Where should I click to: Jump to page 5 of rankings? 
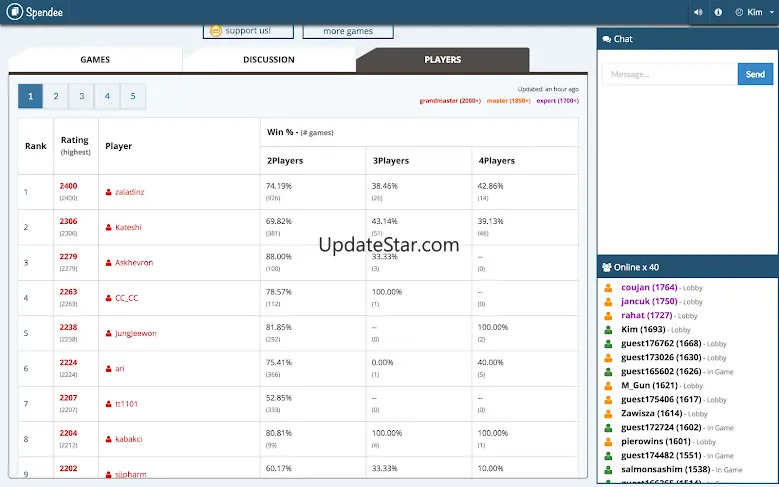[x=133, y=97]
